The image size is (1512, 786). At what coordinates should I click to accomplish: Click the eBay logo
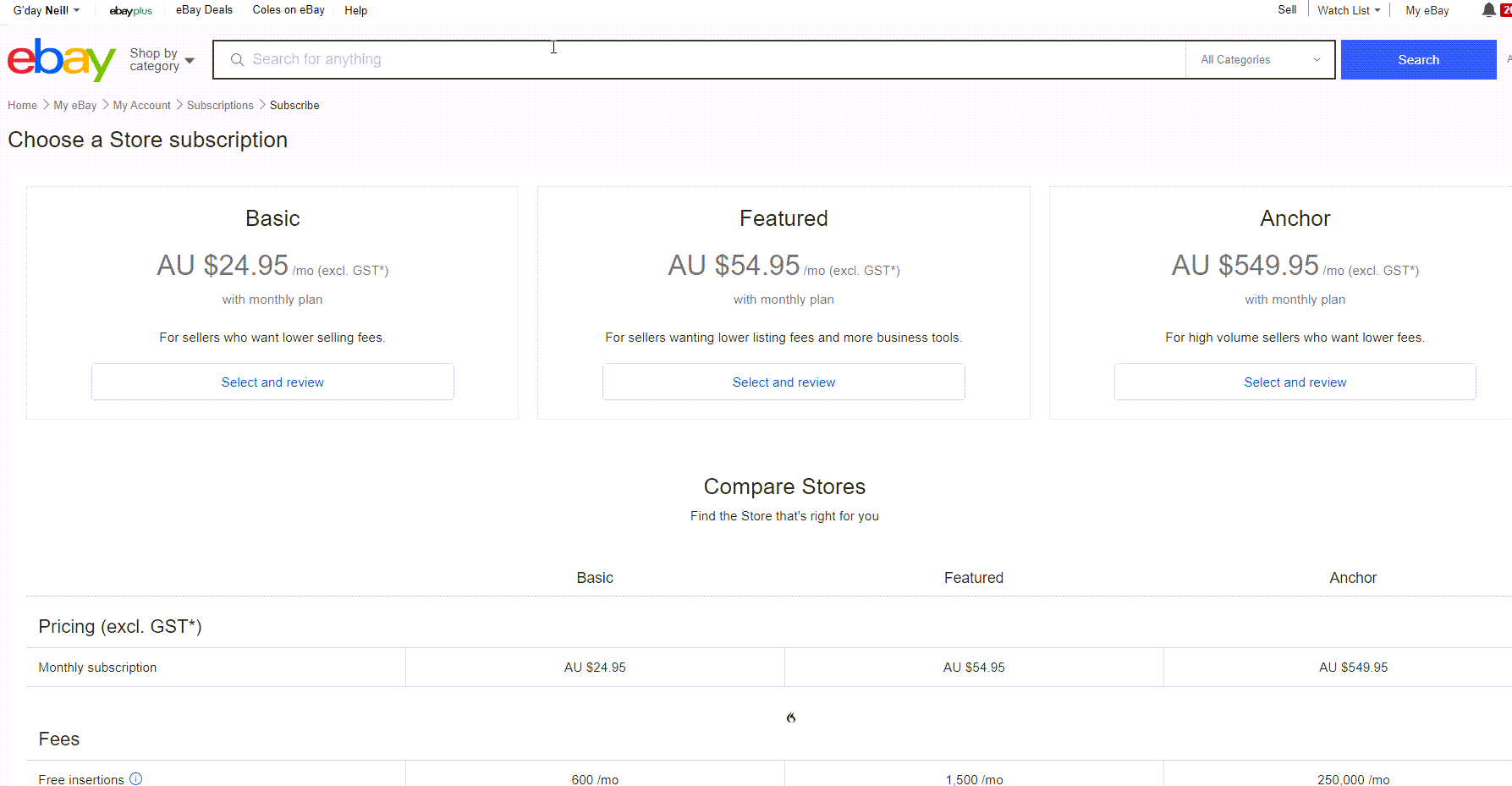point(61,59)
